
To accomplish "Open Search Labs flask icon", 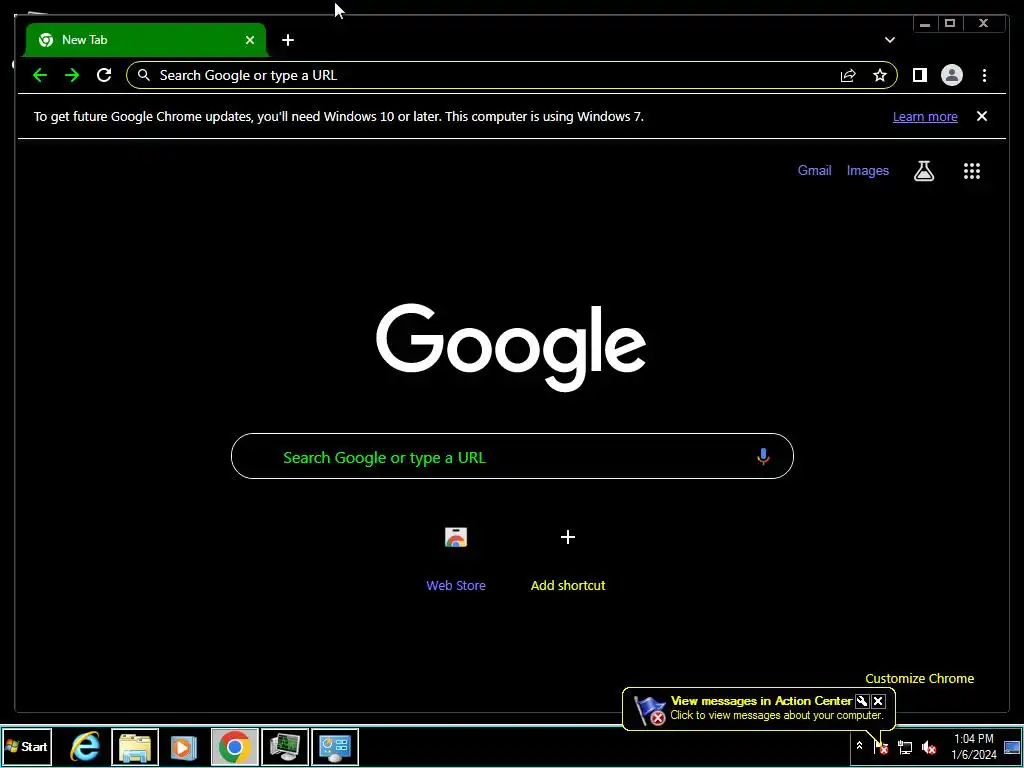I will pyautogui.click(x=923, y=170).
